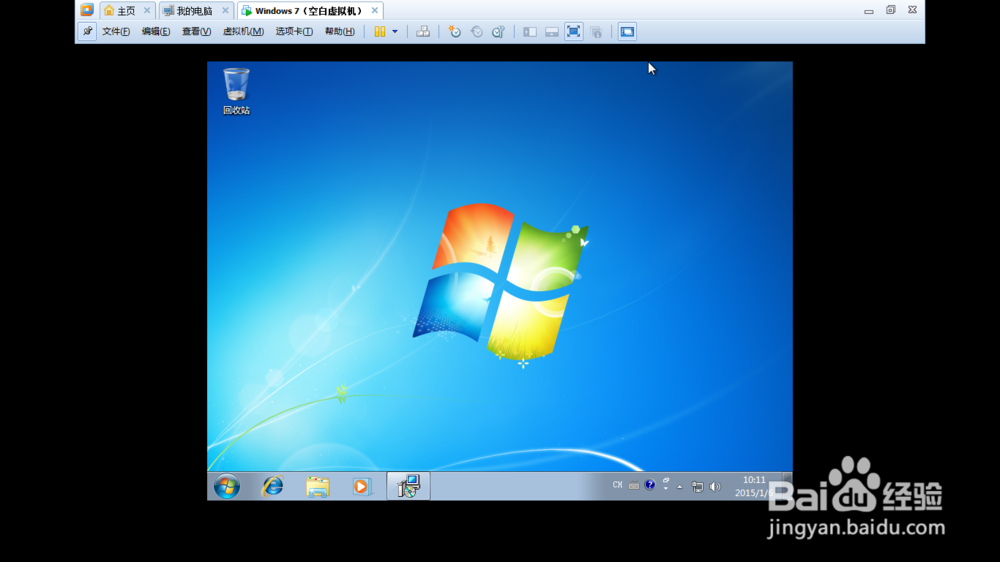Open the 编辑(E) menu
The image size is (1000, 562).
click(156, 31)
